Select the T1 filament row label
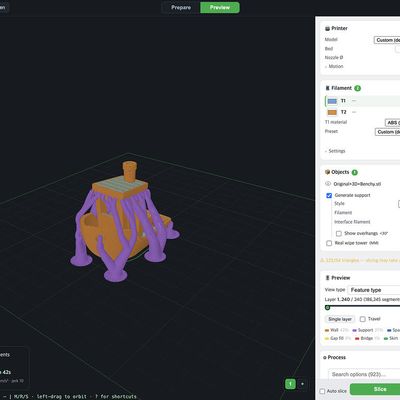The width and height of the screenshot is (400, 400). 343,101
